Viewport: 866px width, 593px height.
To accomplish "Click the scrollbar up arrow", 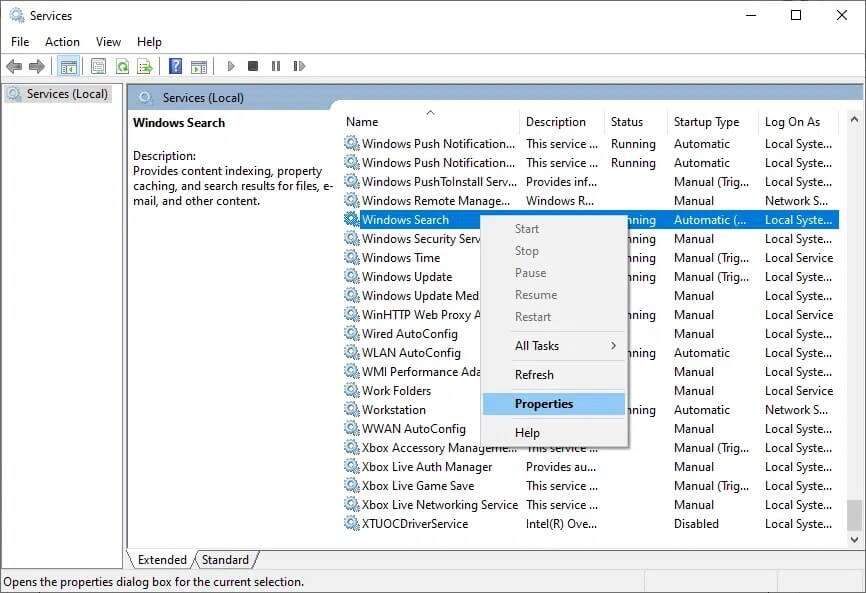I will 854,119.
